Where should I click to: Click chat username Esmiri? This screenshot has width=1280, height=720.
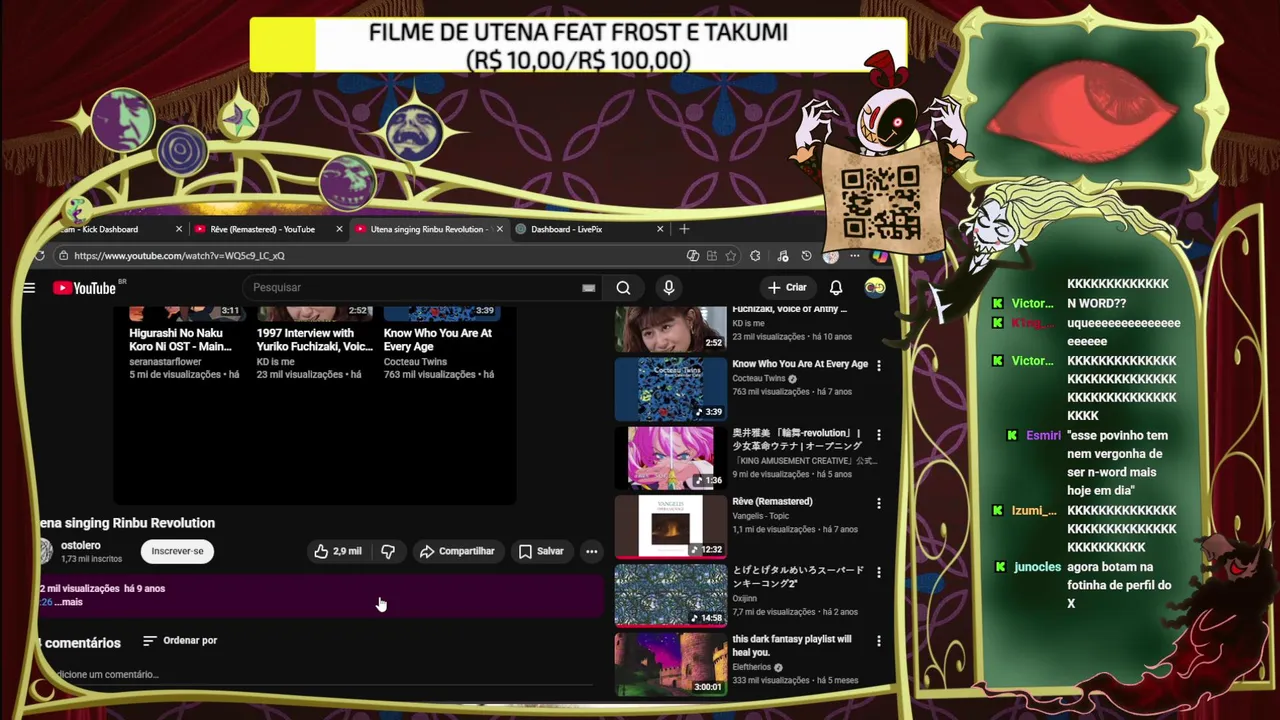[1042, 436]
